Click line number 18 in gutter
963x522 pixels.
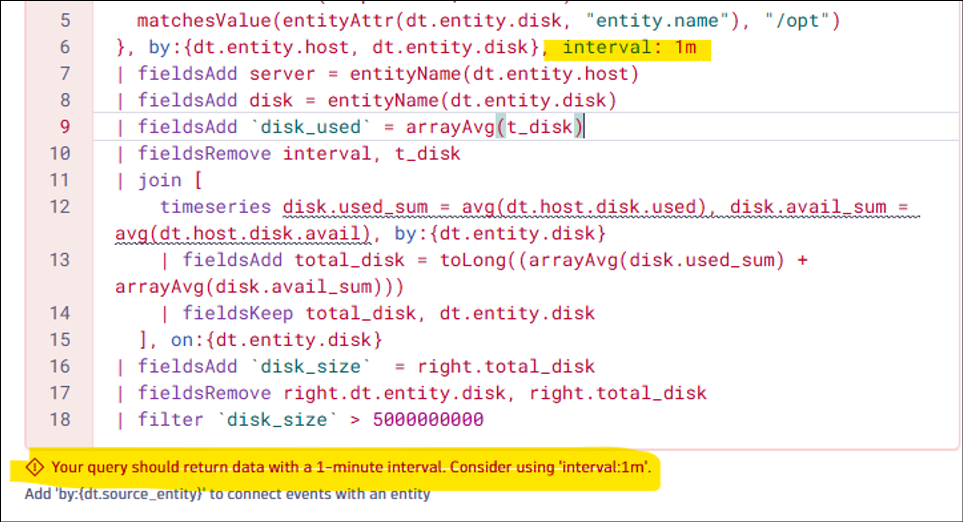point(60,419)
